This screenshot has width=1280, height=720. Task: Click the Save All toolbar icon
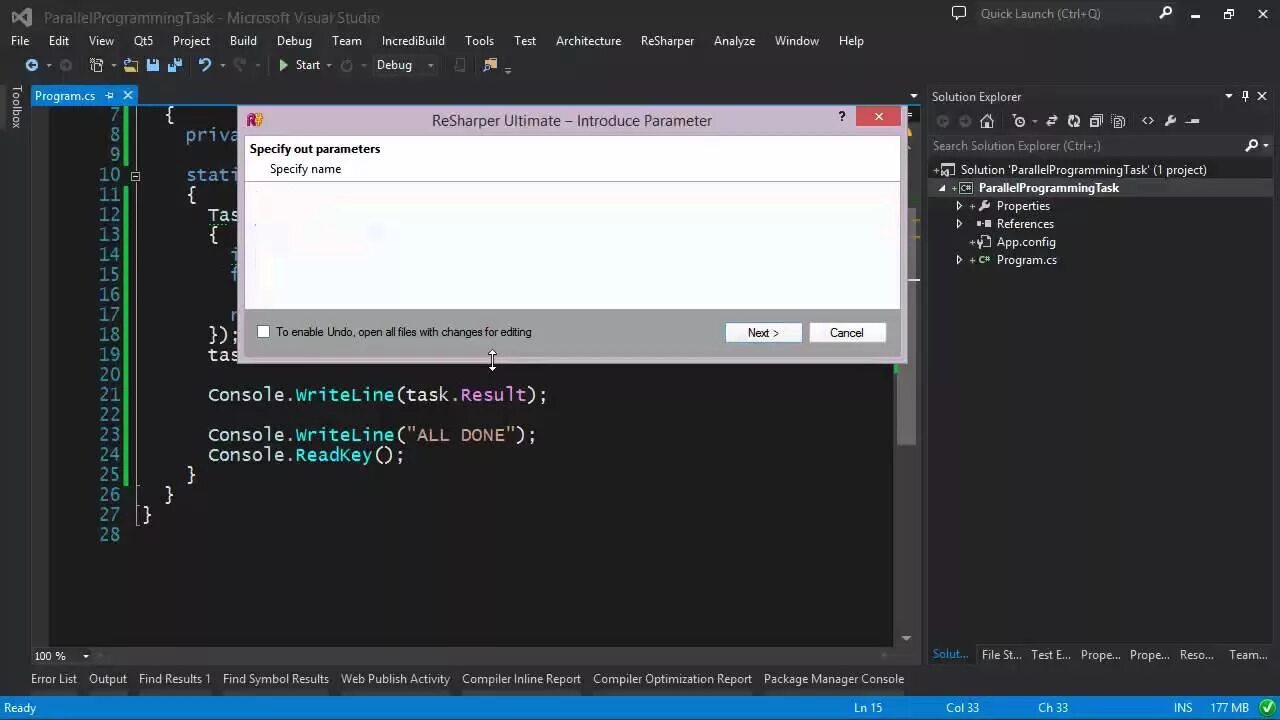pos(175,65)
